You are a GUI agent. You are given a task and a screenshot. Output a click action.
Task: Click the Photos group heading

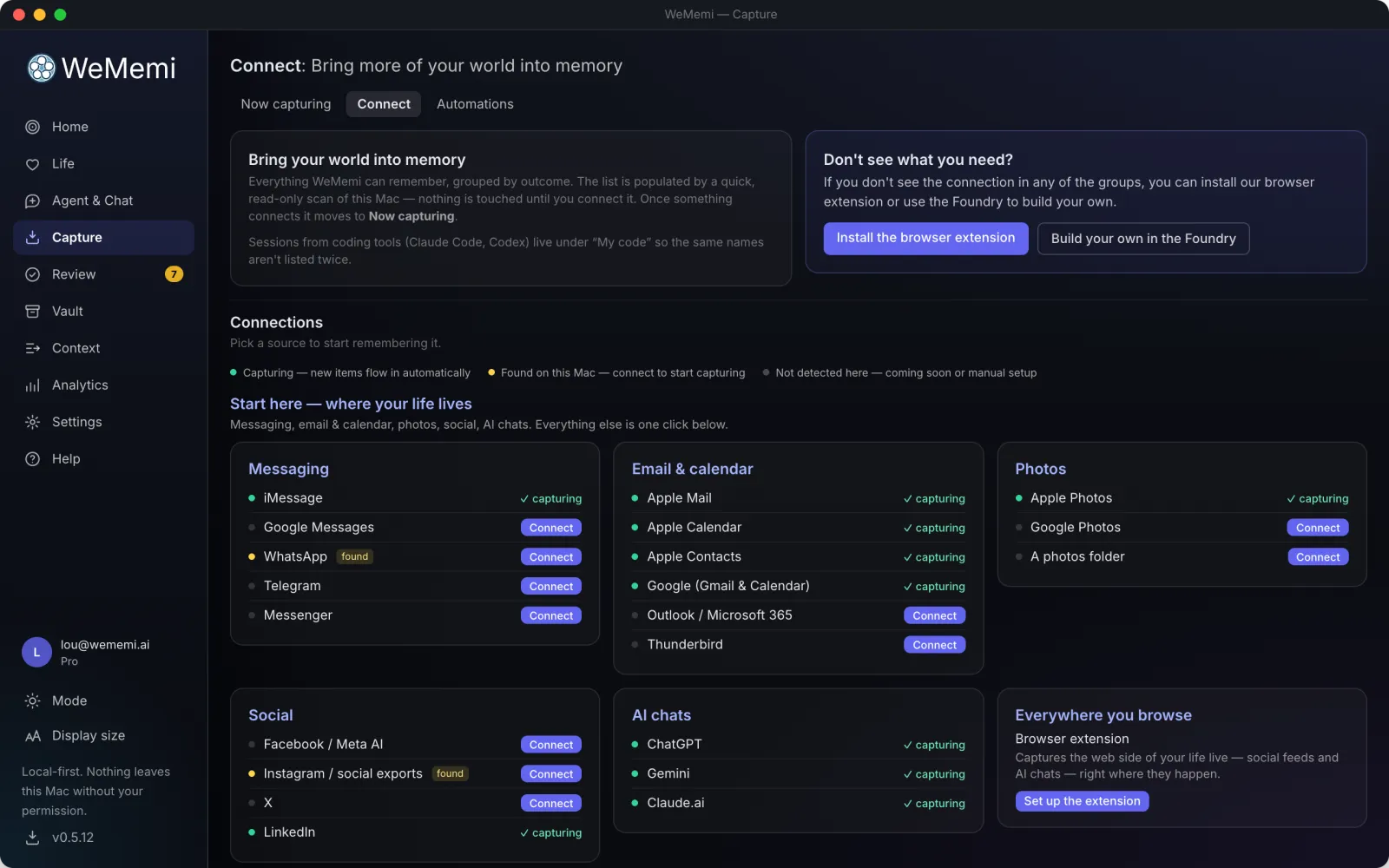point(1040,469)
